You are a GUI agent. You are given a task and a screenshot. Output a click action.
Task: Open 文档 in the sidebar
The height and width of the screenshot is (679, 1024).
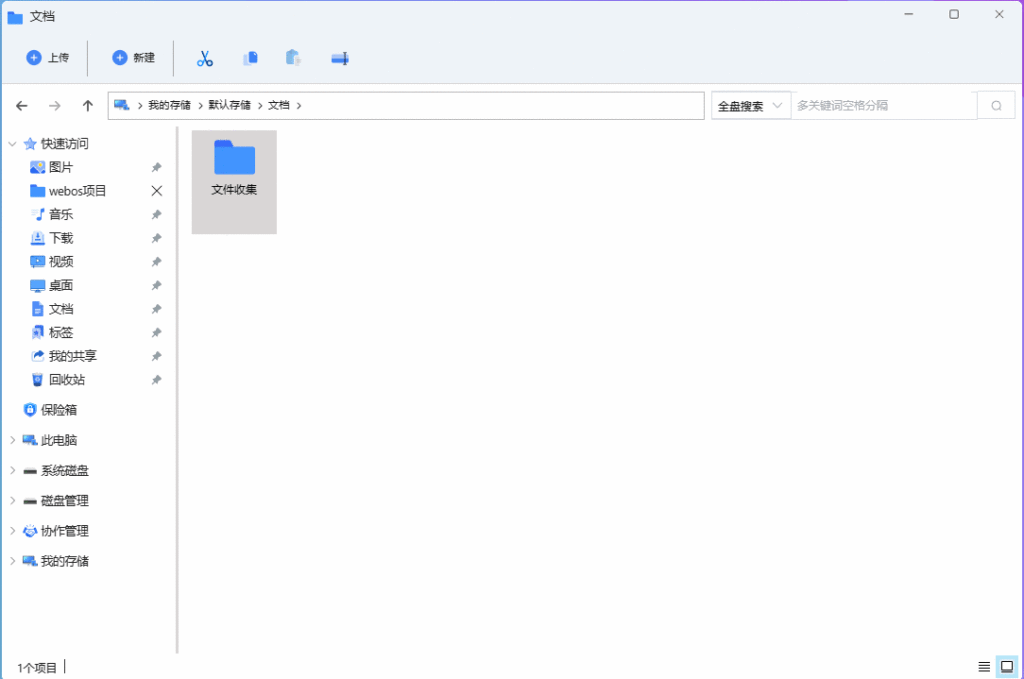(61, 309)
